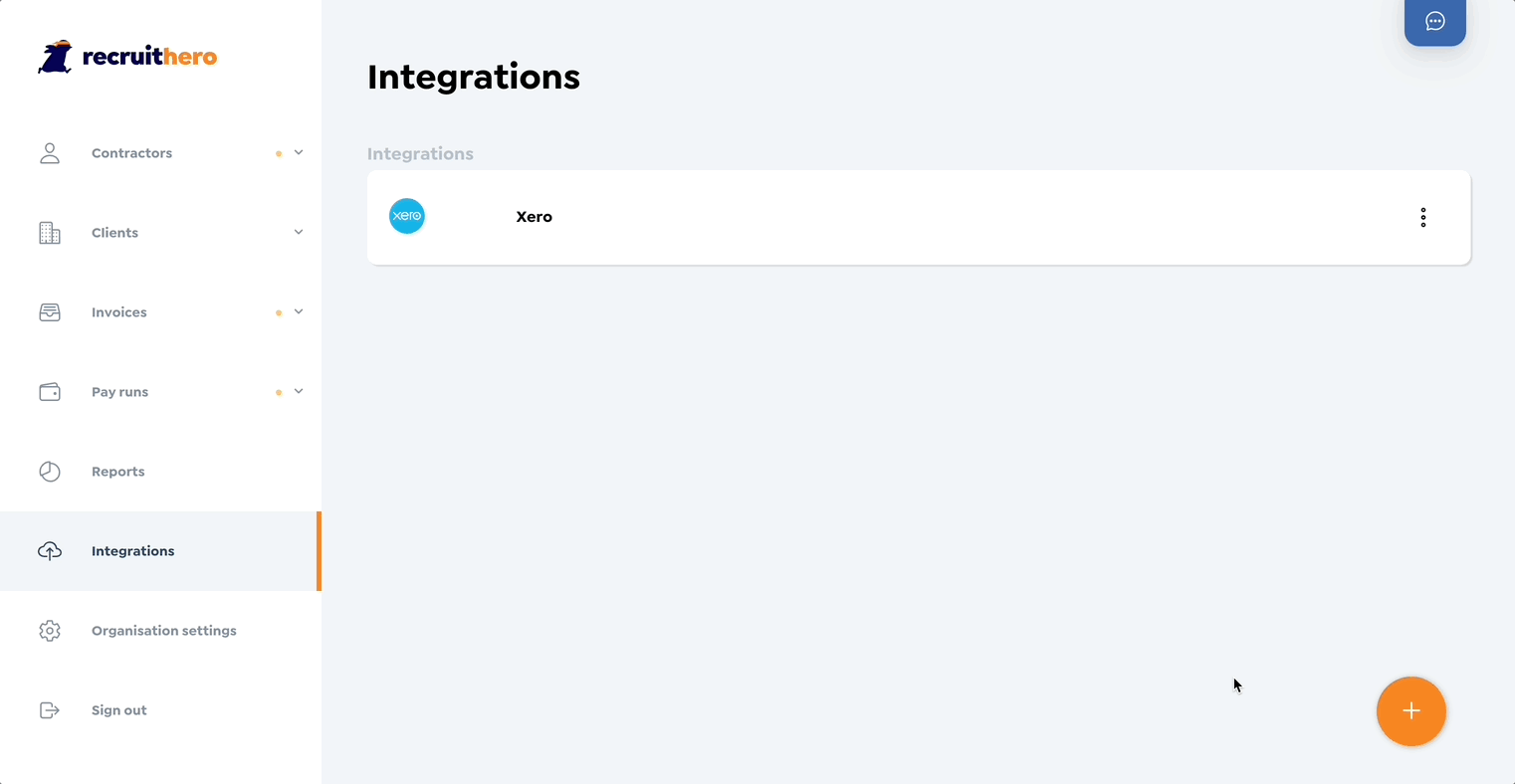
Task: Open Clients in the sidebar
Action: point(160,233)
